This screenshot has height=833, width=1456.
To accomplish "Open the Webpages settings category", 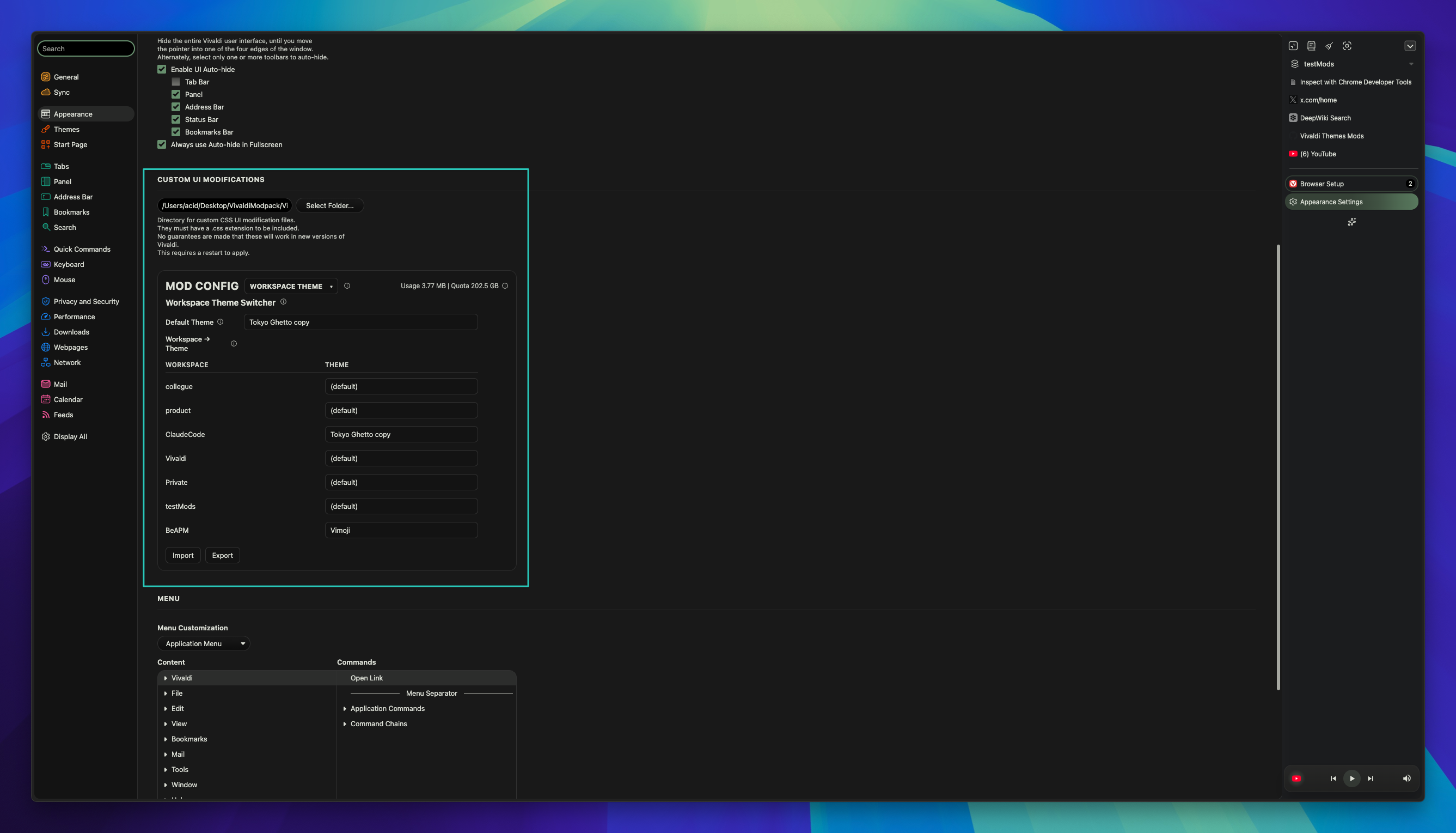I will [x=85, y=347].
